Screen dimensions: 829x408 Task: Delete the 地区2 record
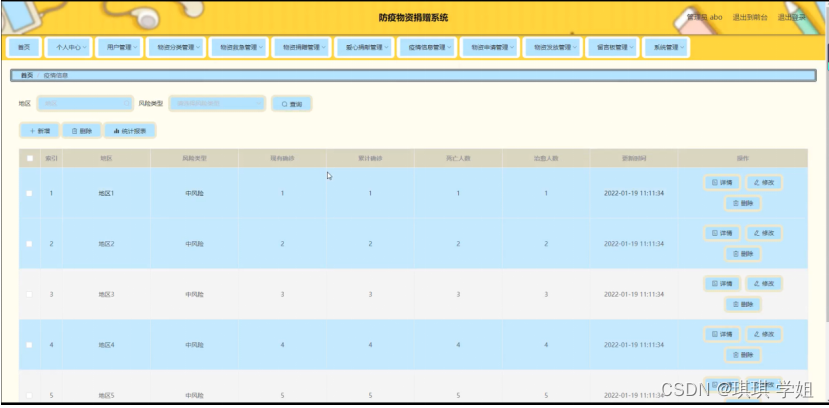(743, 254)
